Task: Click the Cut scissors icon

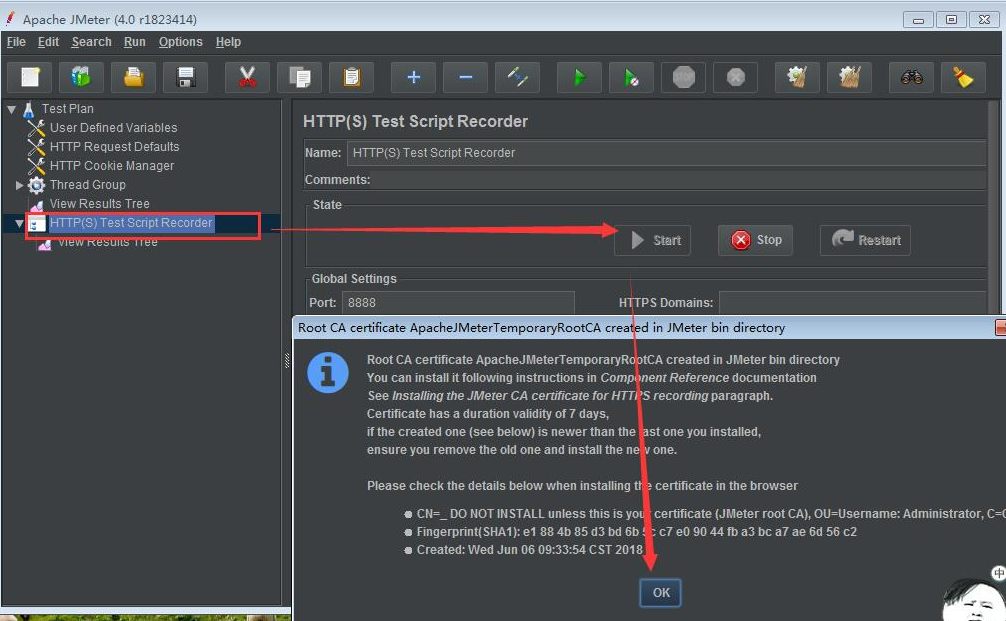Action: 248,78
